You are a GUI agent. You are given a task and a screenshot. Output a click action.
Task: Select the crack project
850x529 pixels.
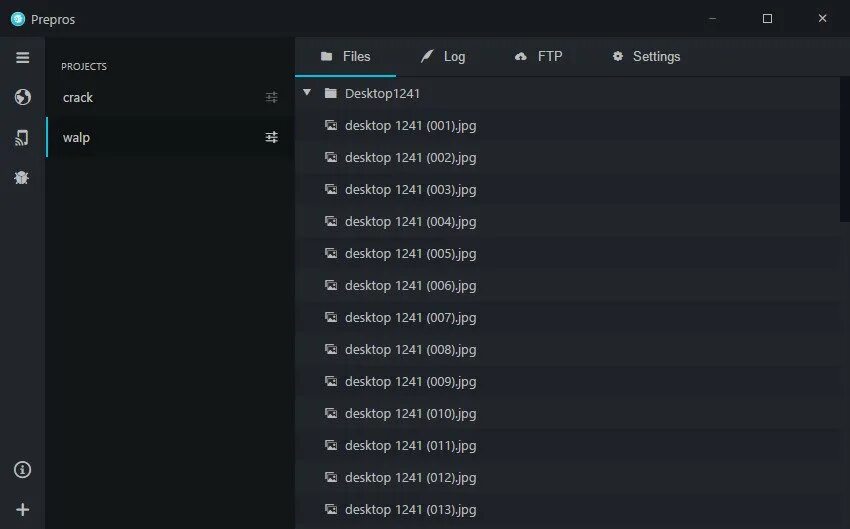pyautogui.click(x=170, y=98)
